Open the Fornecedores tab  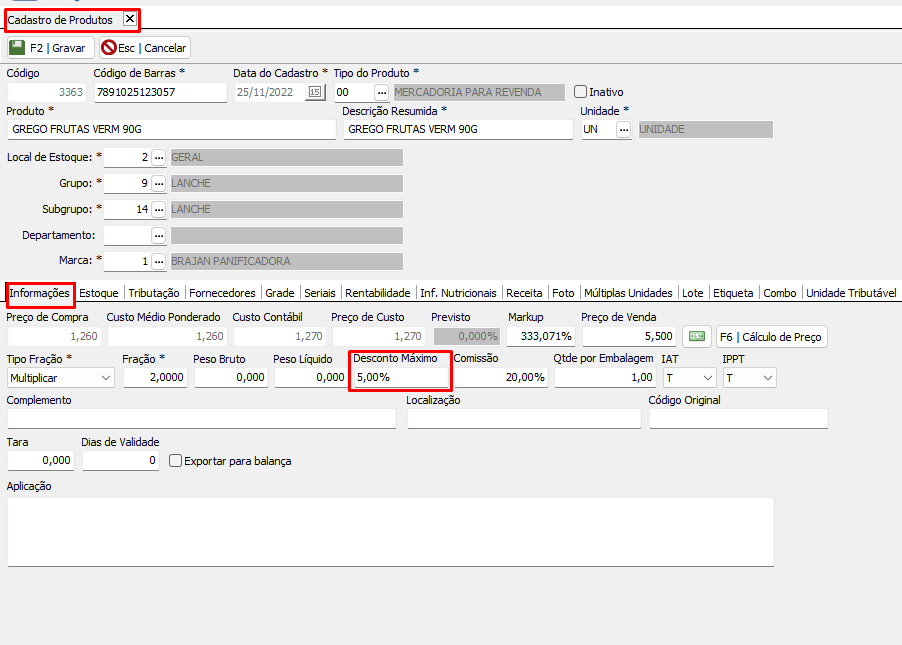click(x=222, y=293)
